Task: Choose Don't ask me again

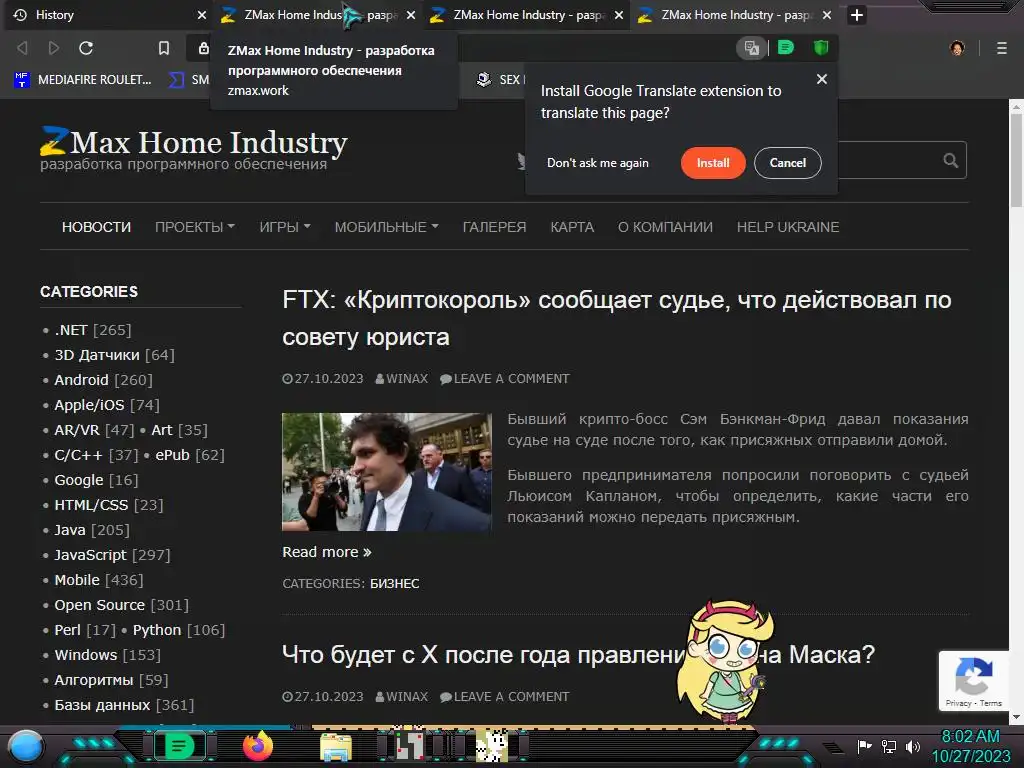Action: pos(598,163)
